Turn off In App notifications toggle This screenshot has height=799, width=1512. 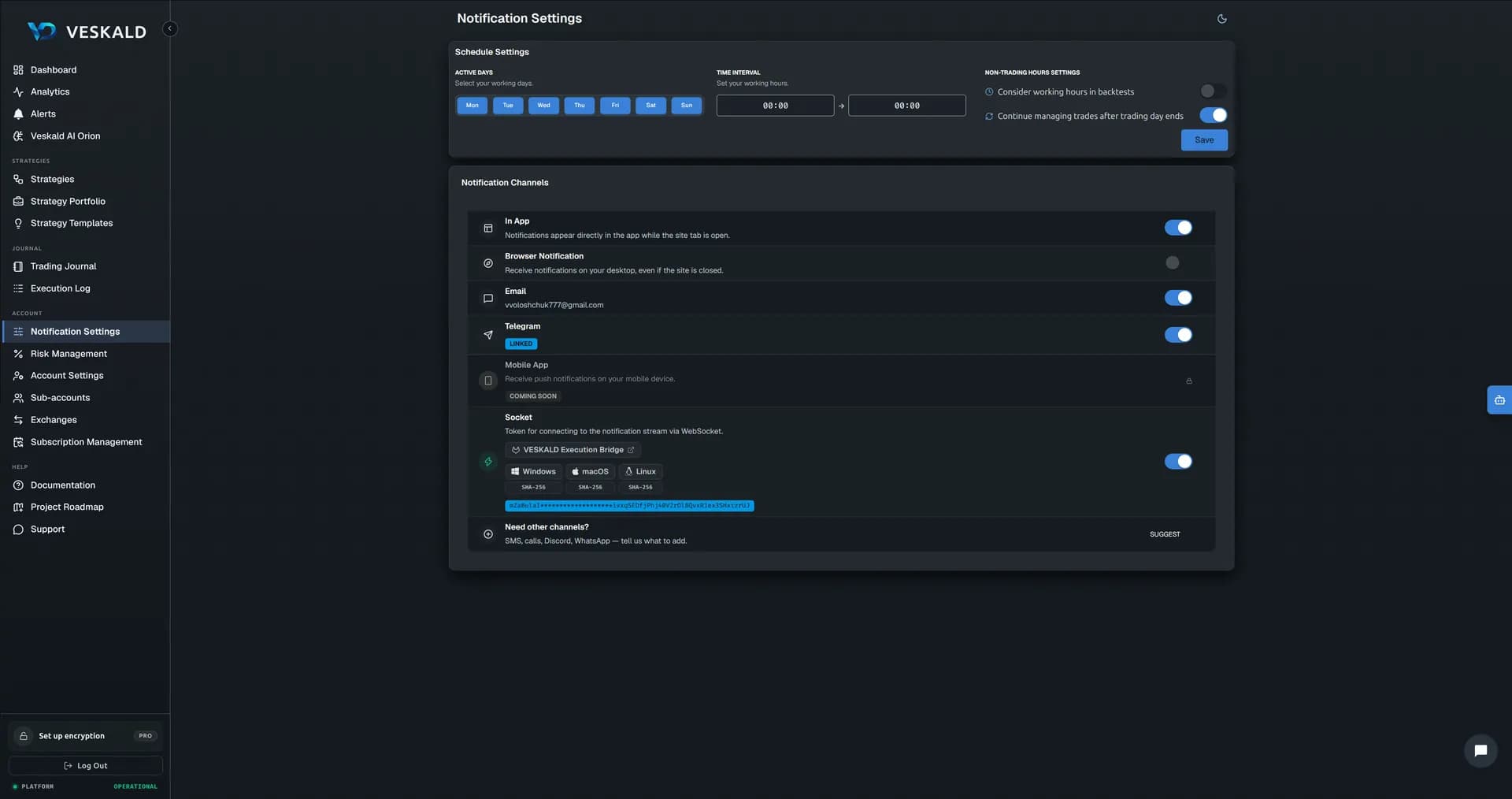1178,228
